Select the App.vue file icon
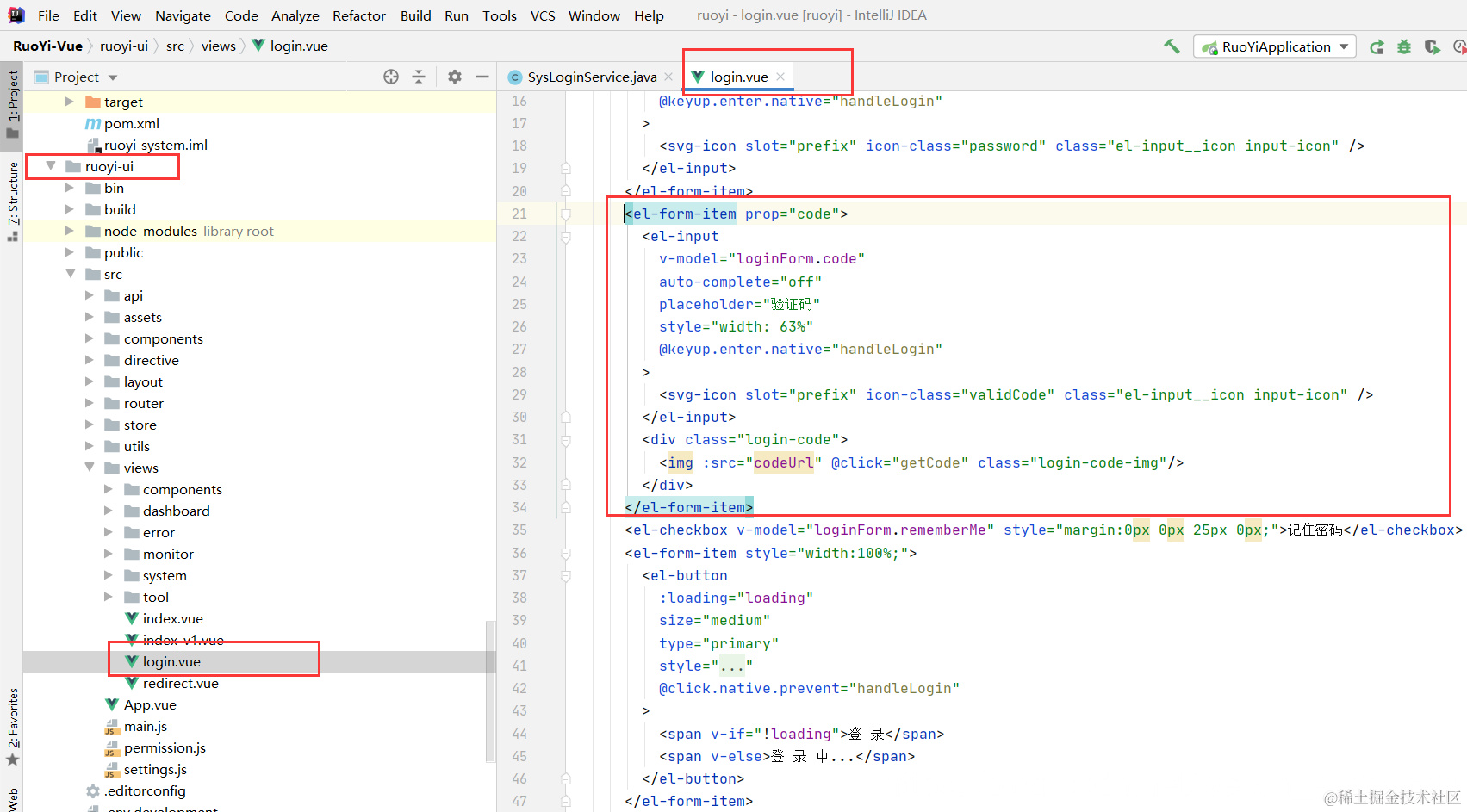This screenshot has width=1467, height=812. click(x=112, y=704)
